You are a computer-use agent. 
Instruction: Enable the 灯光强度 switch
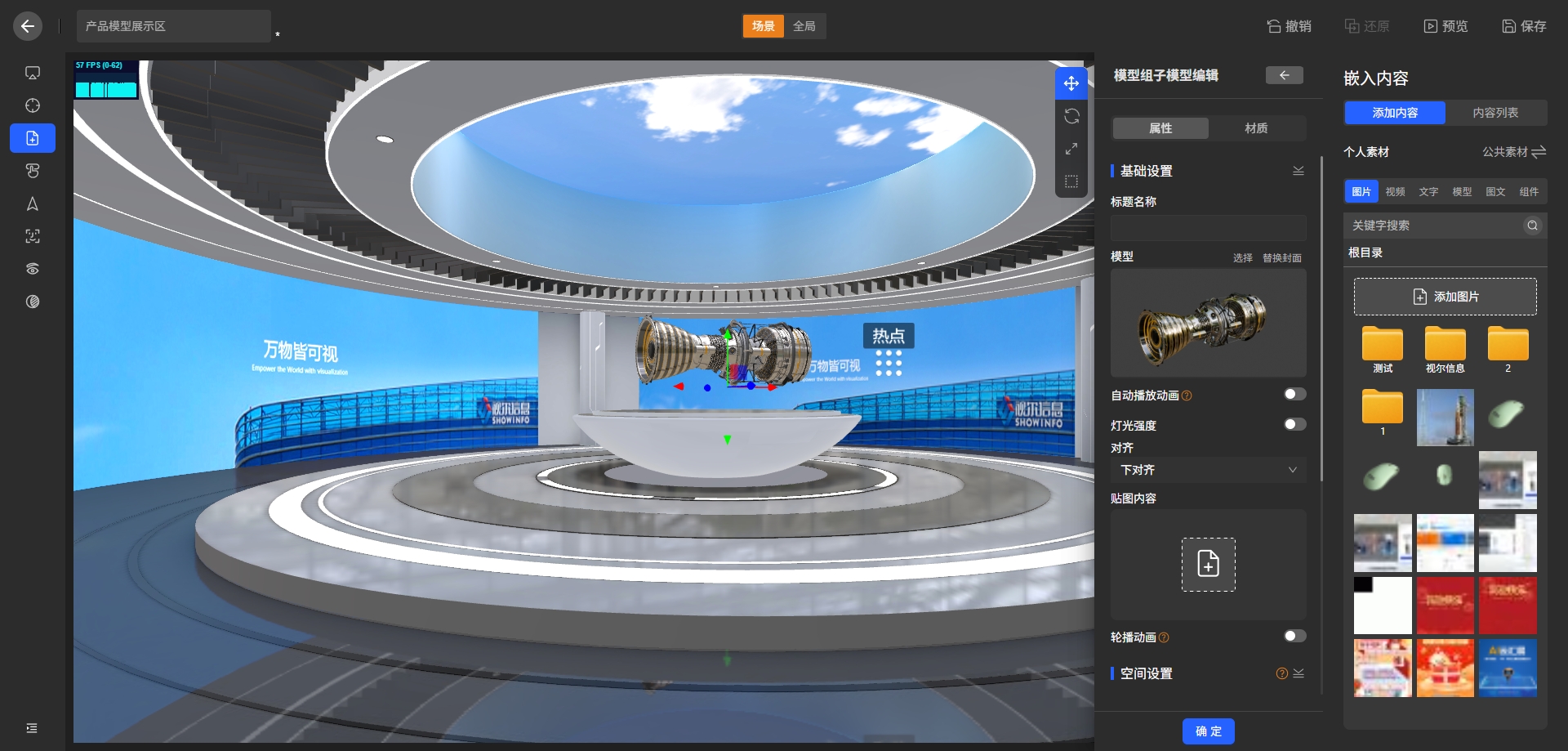click(x=1294, y=425)
